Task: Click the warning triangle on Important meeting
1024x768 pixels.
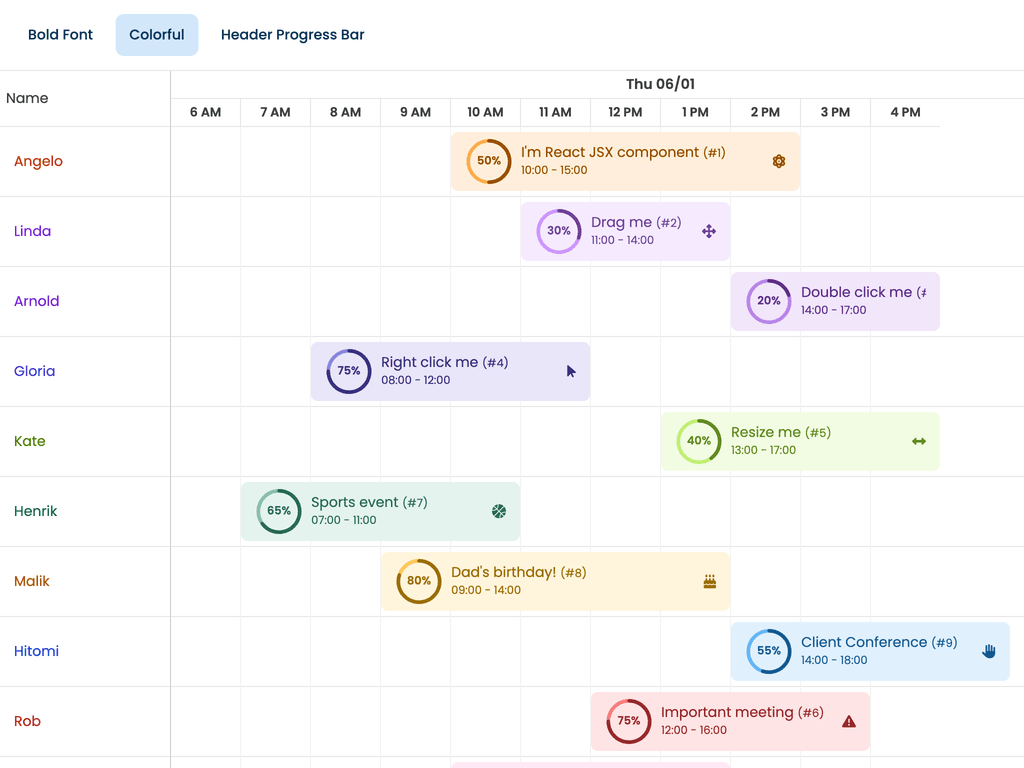Action: coord(849,721)
